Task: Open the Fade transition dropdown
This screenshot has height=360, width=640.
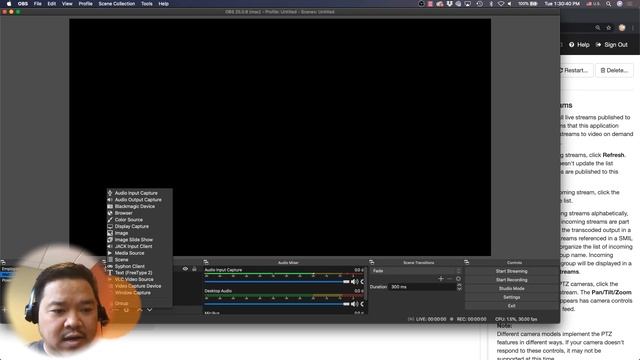Action: pyautogui.click(x=416, y=271)
